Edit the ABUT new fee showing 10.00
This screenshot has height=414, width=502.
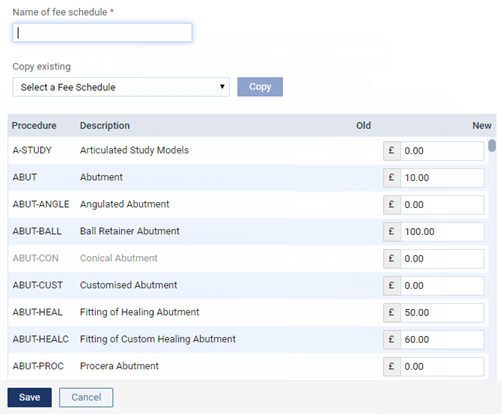(x=442, y=178)
